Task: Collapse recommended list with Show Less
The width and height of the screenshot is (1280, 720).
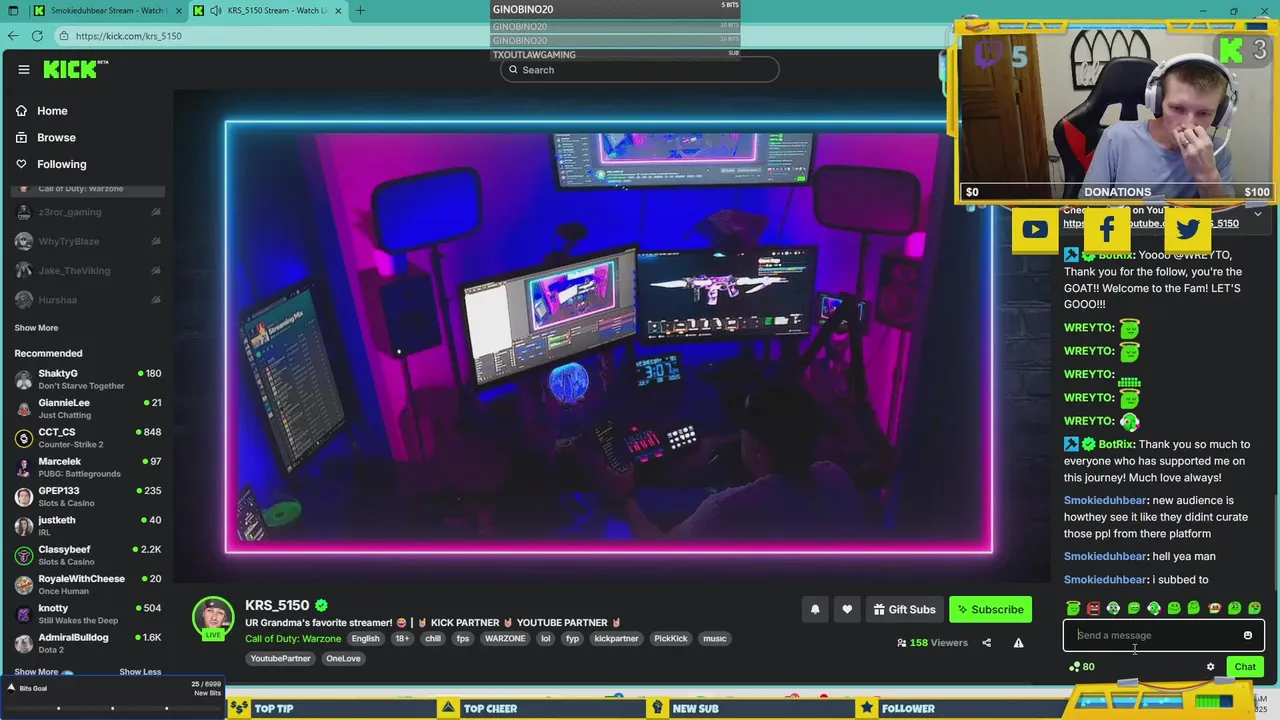Action: [x=140, y=672]
